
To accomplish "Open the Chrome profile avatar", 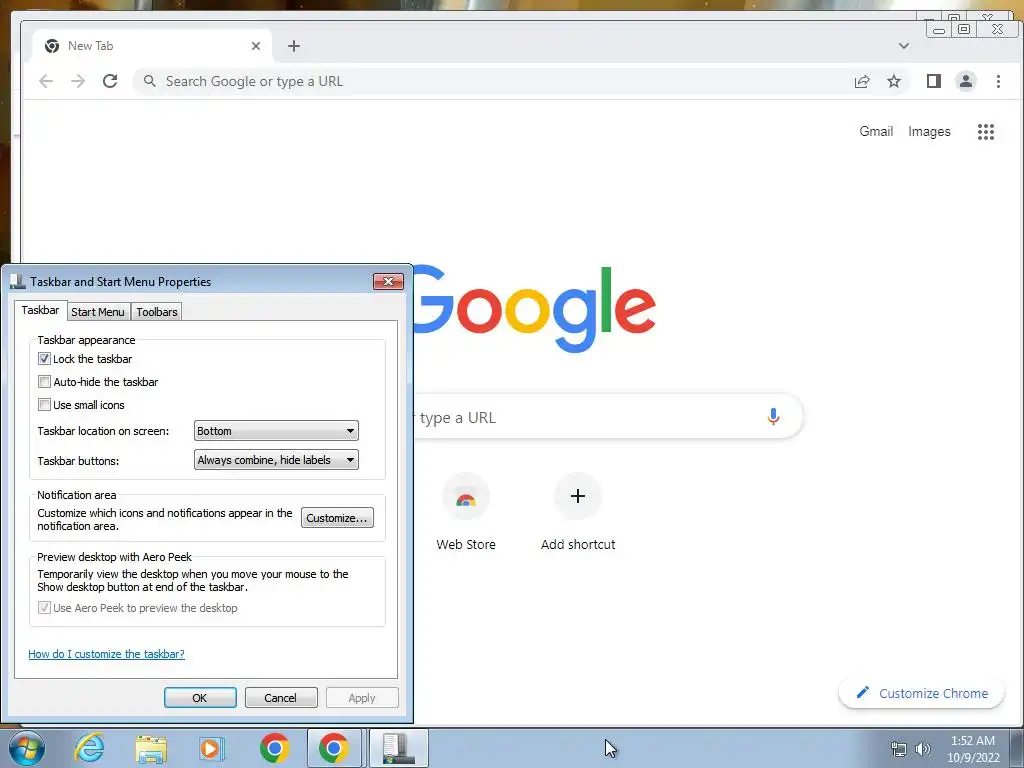I will coord(965,81).
